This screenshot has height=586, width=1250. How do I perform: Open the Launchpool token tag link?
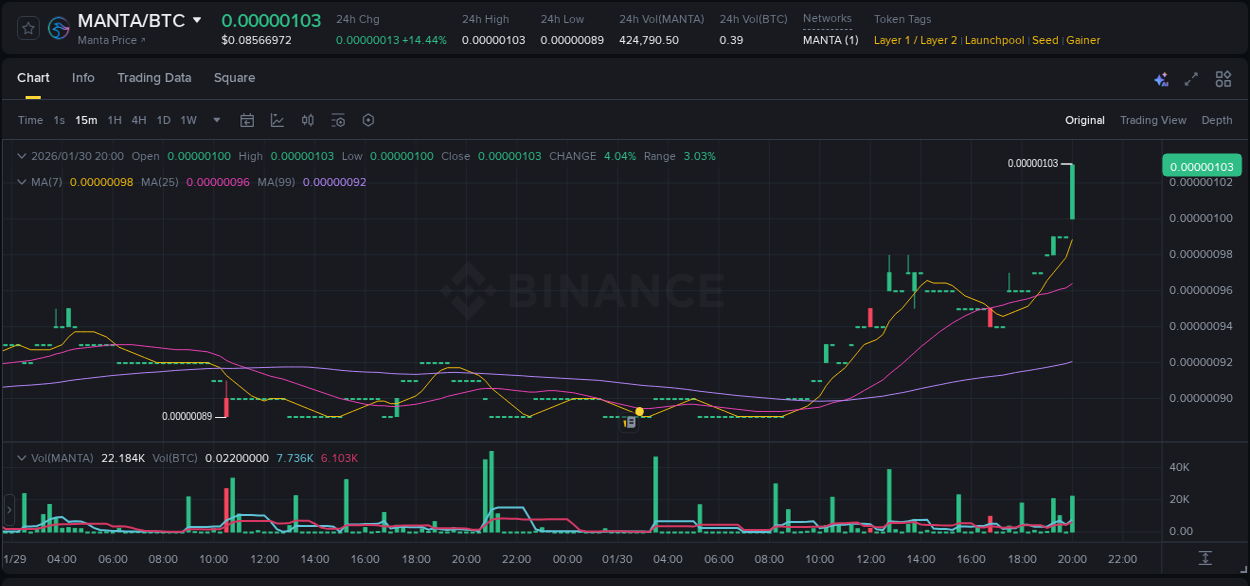point(994,40)
